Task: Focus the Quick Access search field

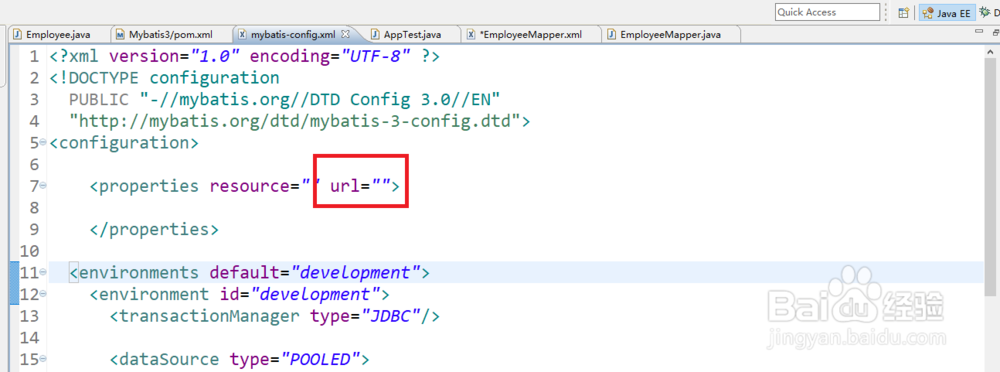Action: pos(827,12)
